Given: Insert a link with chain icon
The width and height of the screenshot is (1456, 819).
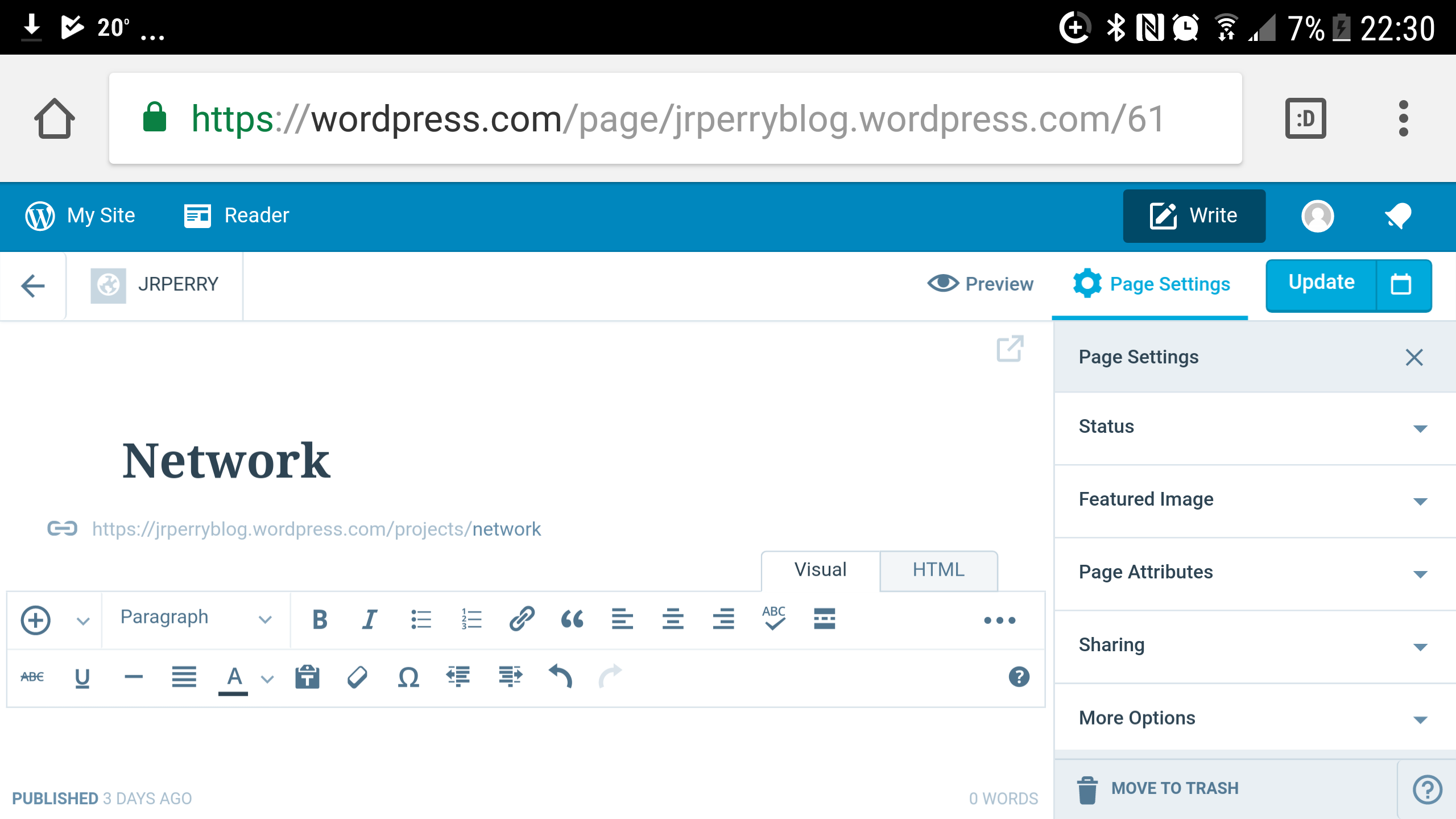Looking at the screenshot, I should click(x=522, y=619).
